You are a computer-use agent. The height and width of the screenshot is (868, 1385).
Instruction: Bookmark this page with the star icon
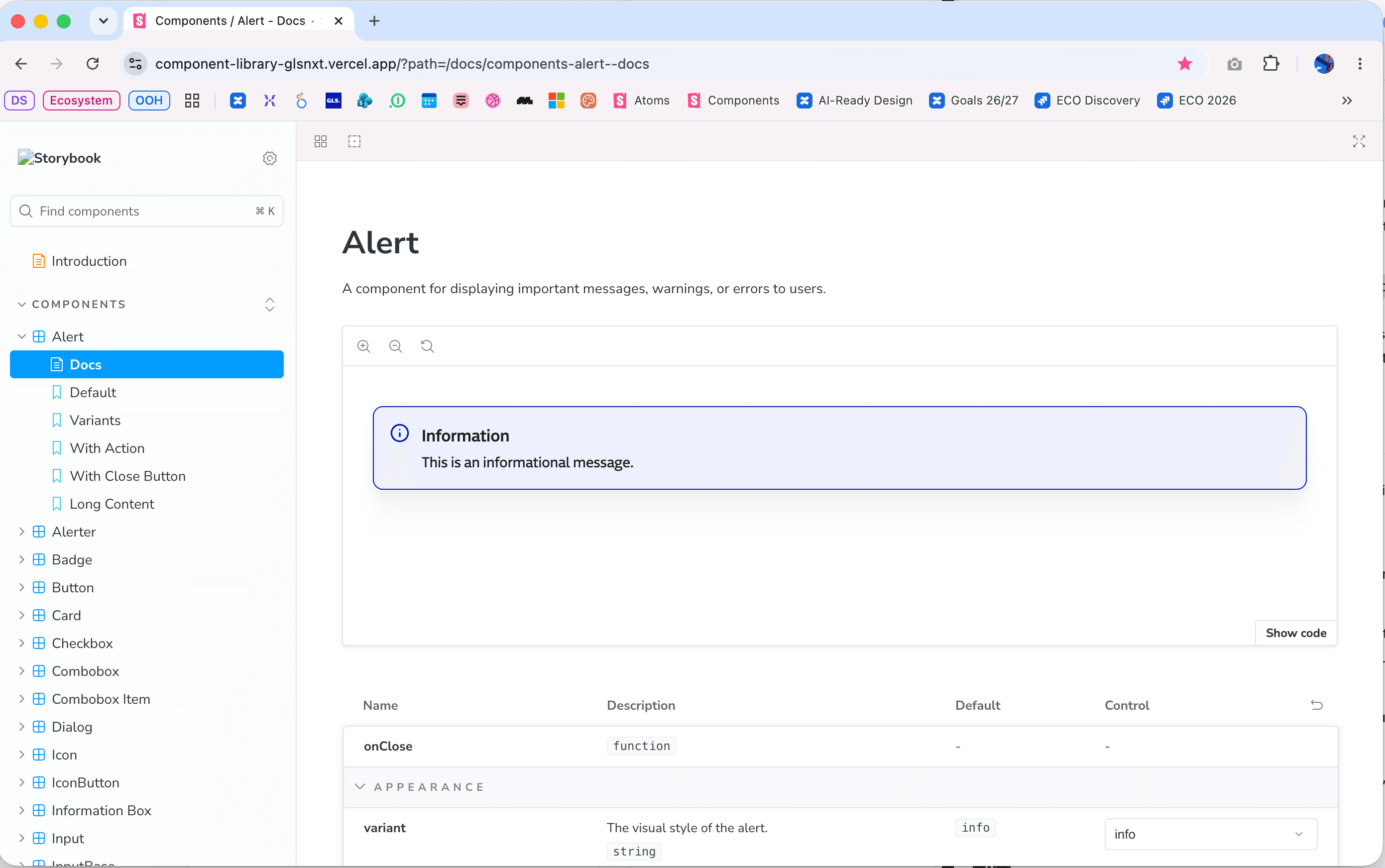click(x=1184, y=64)
